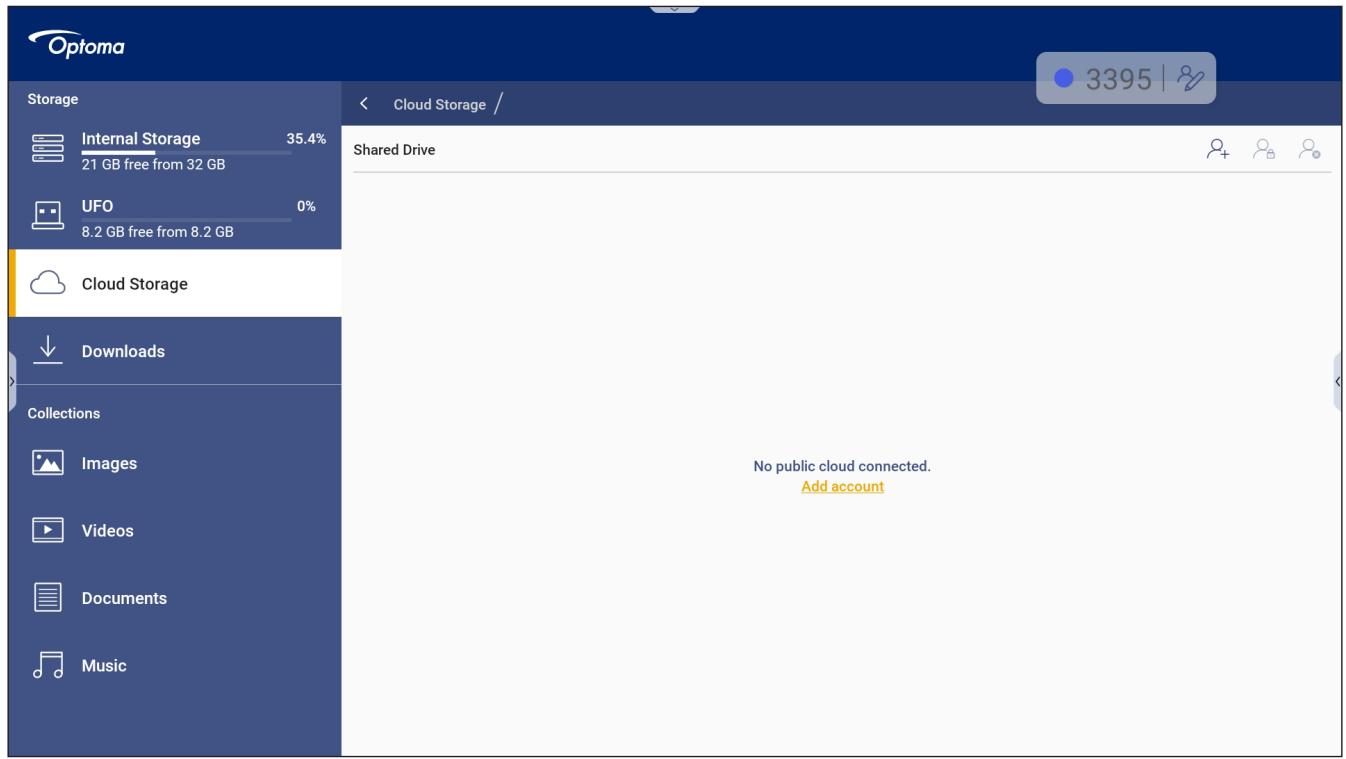Image resolution: width=1346 pixels, height=759 pixels.
Task: Expand the left edge side handle
Action: (x=12, y=382)
